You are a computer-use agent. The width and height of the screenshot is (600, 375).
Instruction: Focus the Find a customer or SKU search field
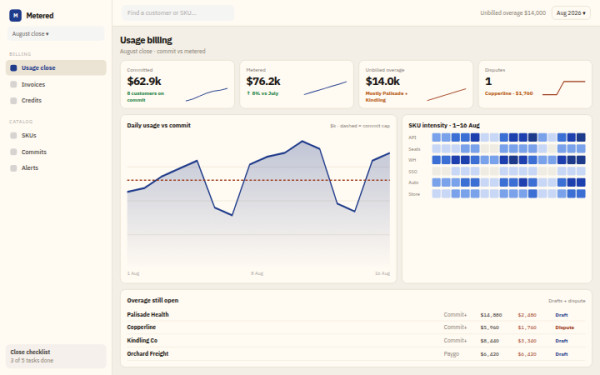[x=178, y=13]
